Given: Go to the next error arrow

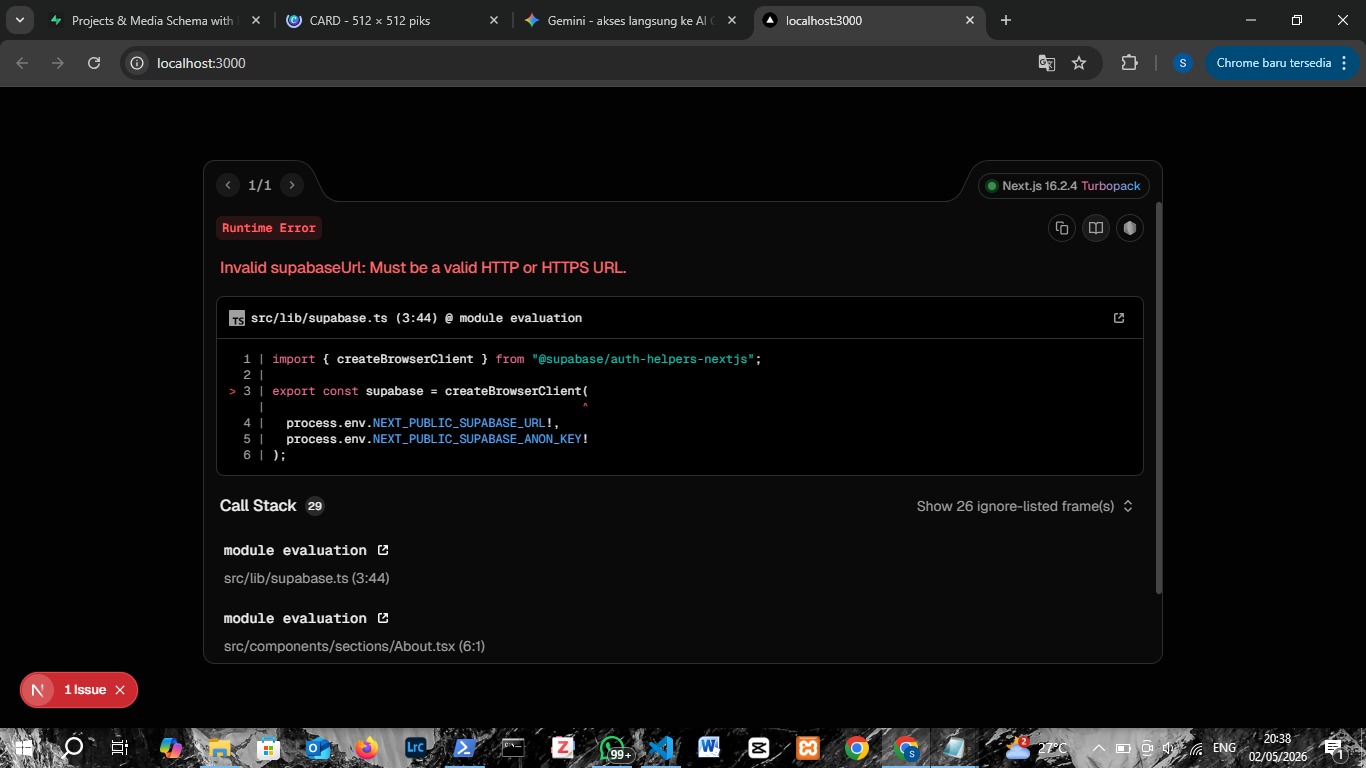Looking at the screenshot, I should point(292,185).
